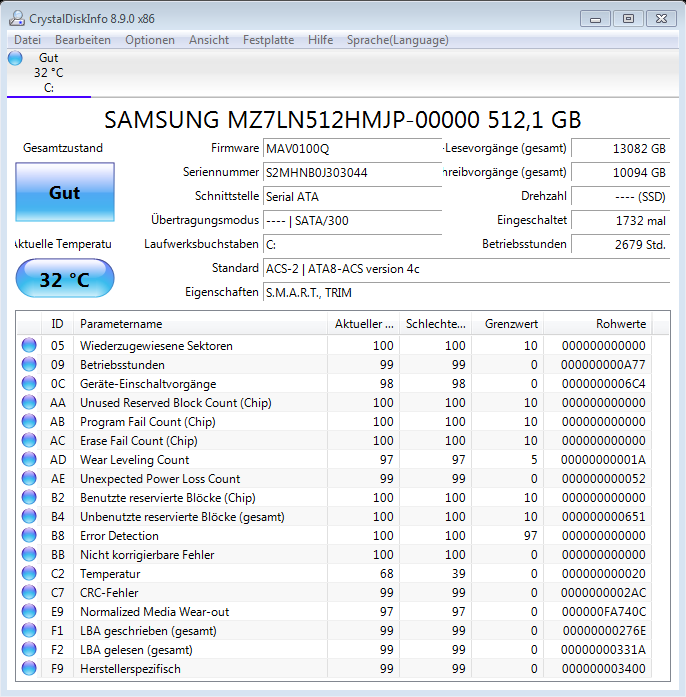The image size is (686, 697).
Task: Minimize the CrystalDiskInfo window
Action: click(595, 19)
